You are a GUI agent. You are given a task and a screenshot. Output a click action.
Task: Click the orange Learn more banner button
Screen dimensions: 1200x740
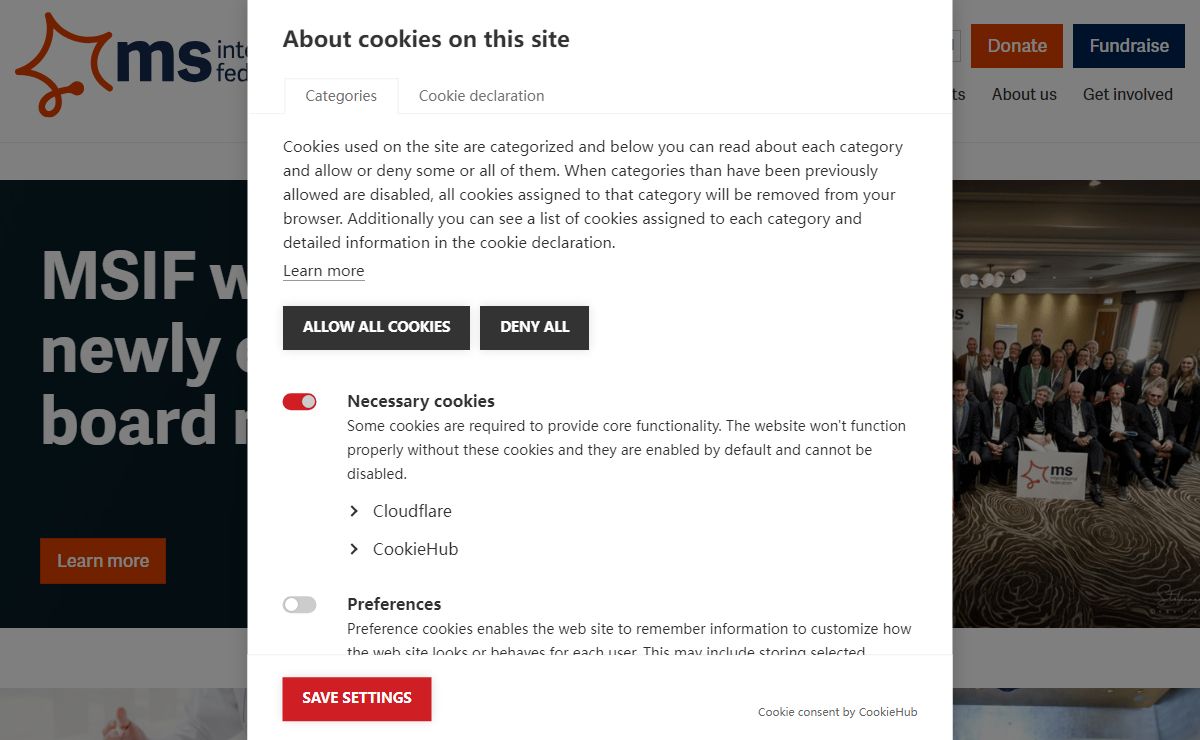[103, 561]
